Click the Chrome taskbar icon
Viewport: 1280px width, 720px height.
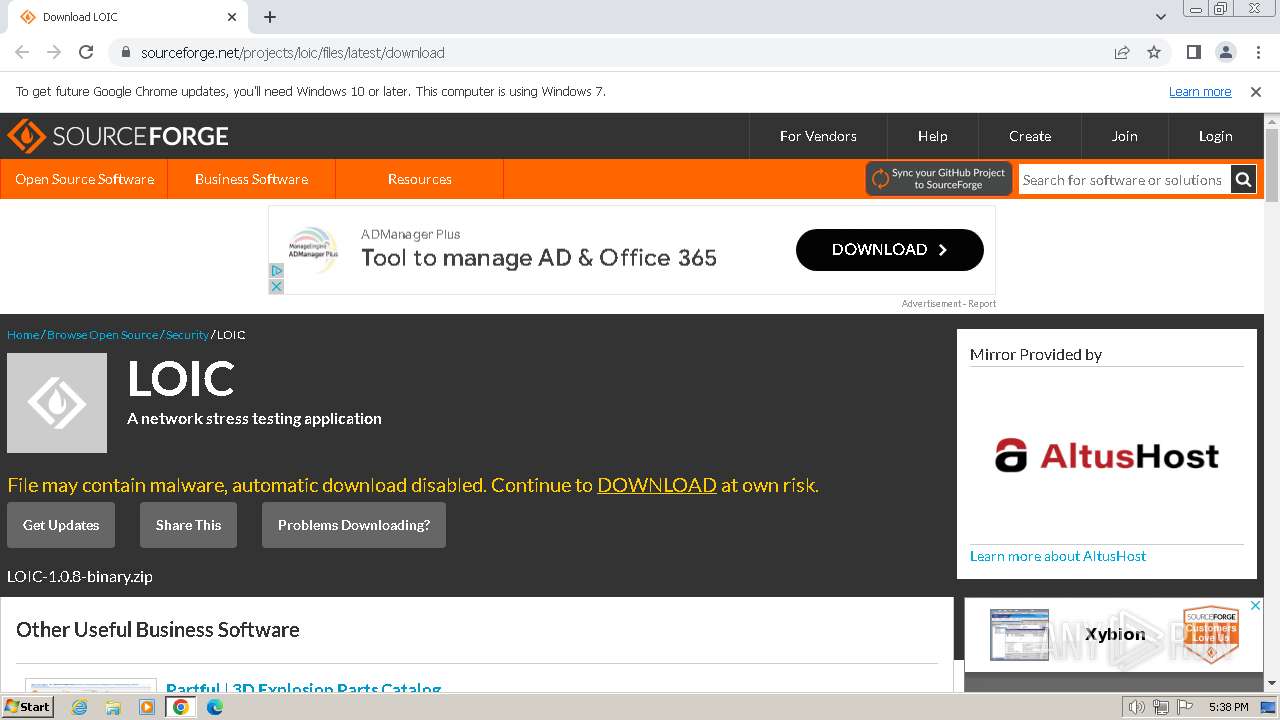[x=181, y=707]
